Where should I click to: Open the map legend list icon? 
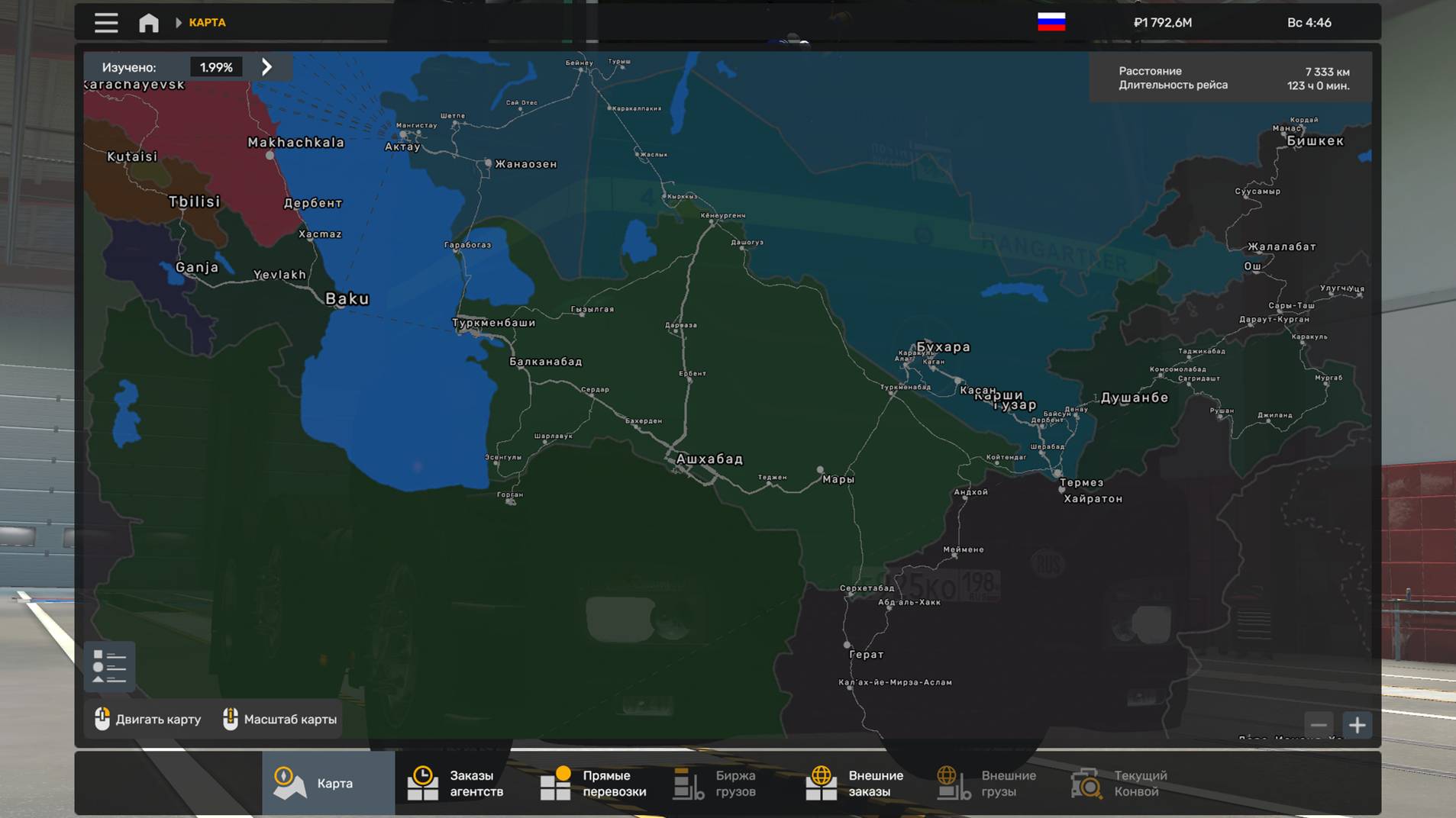click(109, 666)
